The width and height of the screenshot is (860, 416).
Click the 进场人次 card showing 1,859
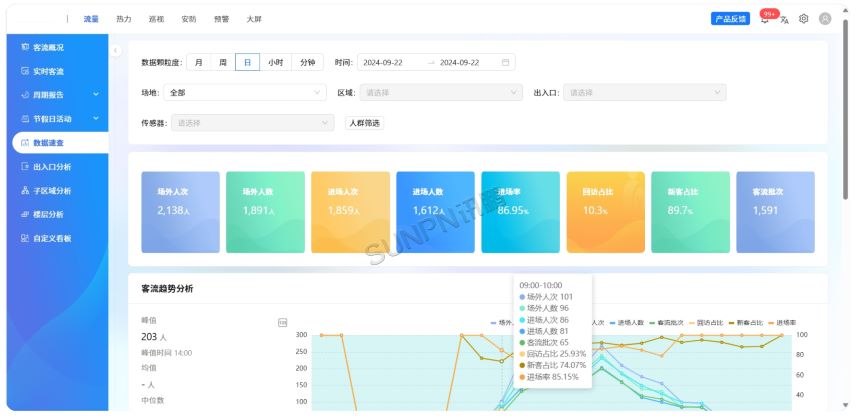click(x=350, y=212)
